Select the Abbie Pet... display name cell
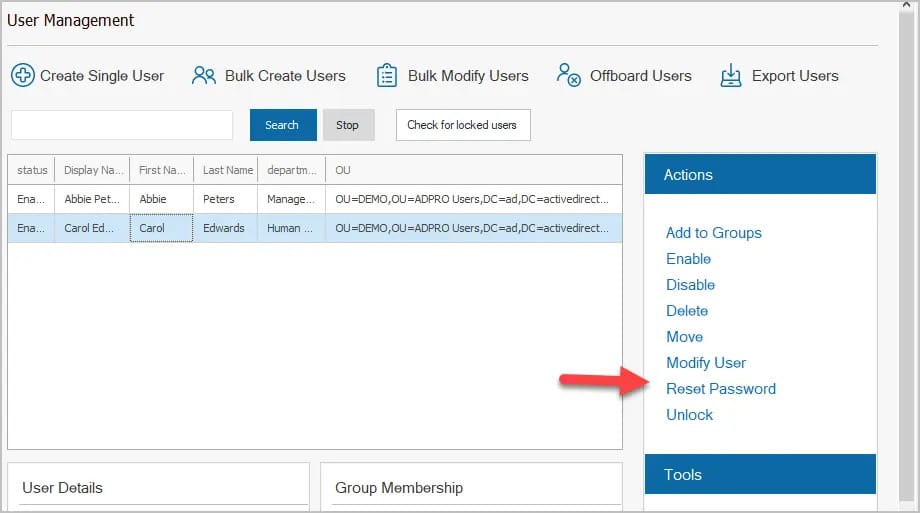The height and width of the screenshot is (513, 920). [92, 199]
